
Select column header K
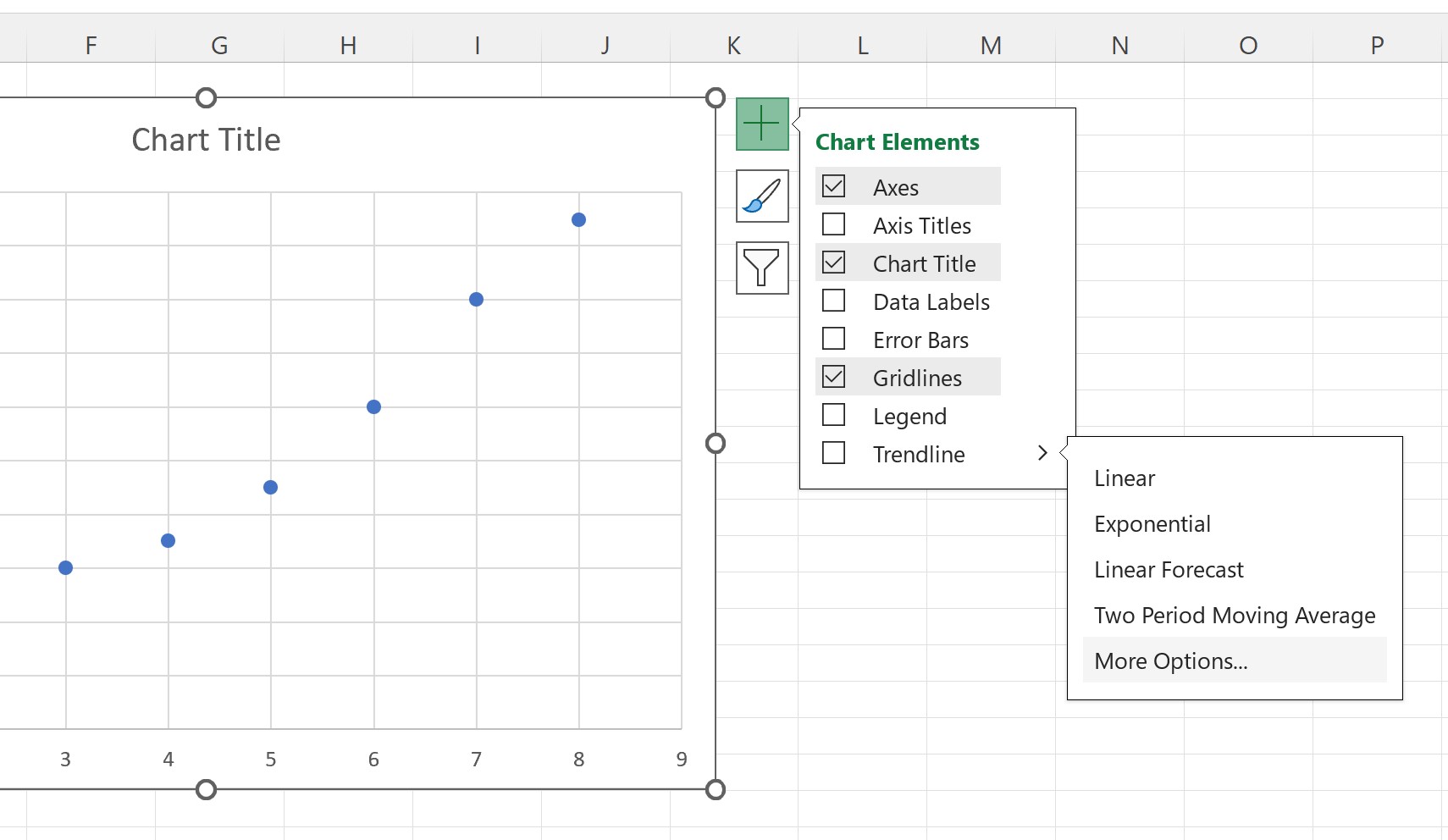click(733, 45)
